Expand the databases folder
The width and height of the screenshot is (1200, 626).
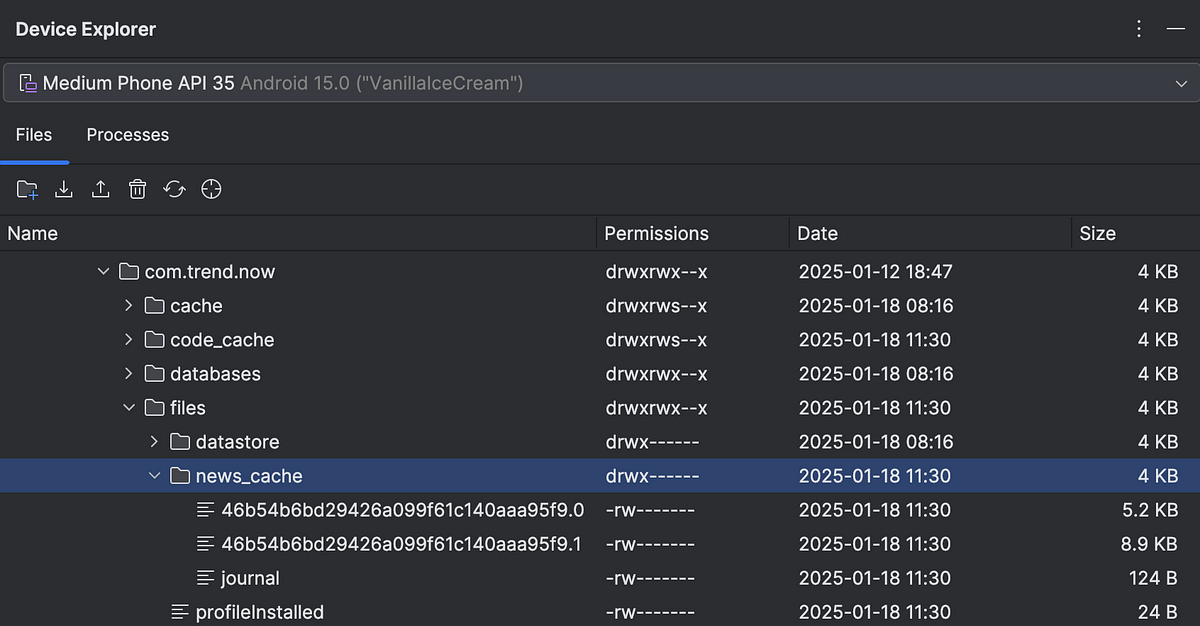tap(128, 373)
